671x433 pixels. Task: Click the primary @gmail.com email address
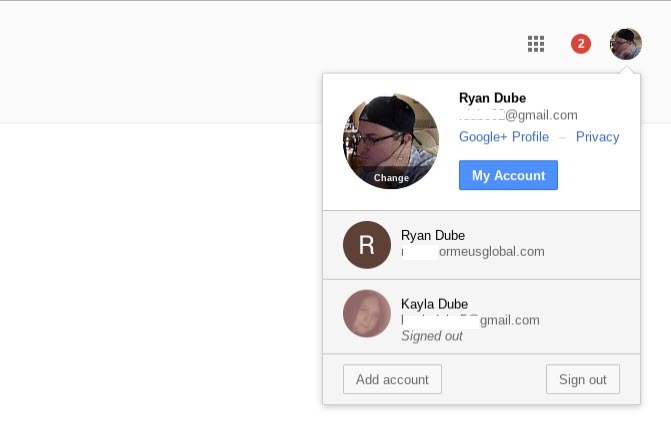point(518,115)
